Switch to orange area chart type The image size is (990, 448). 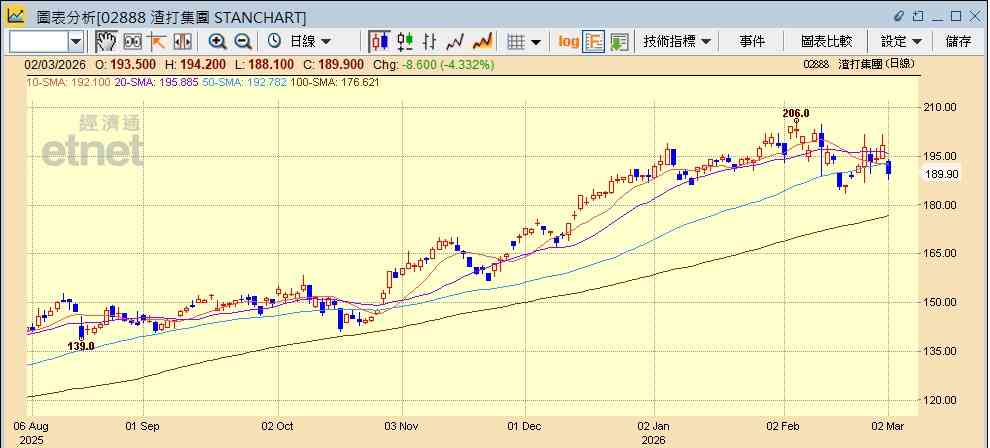point(482,42)
